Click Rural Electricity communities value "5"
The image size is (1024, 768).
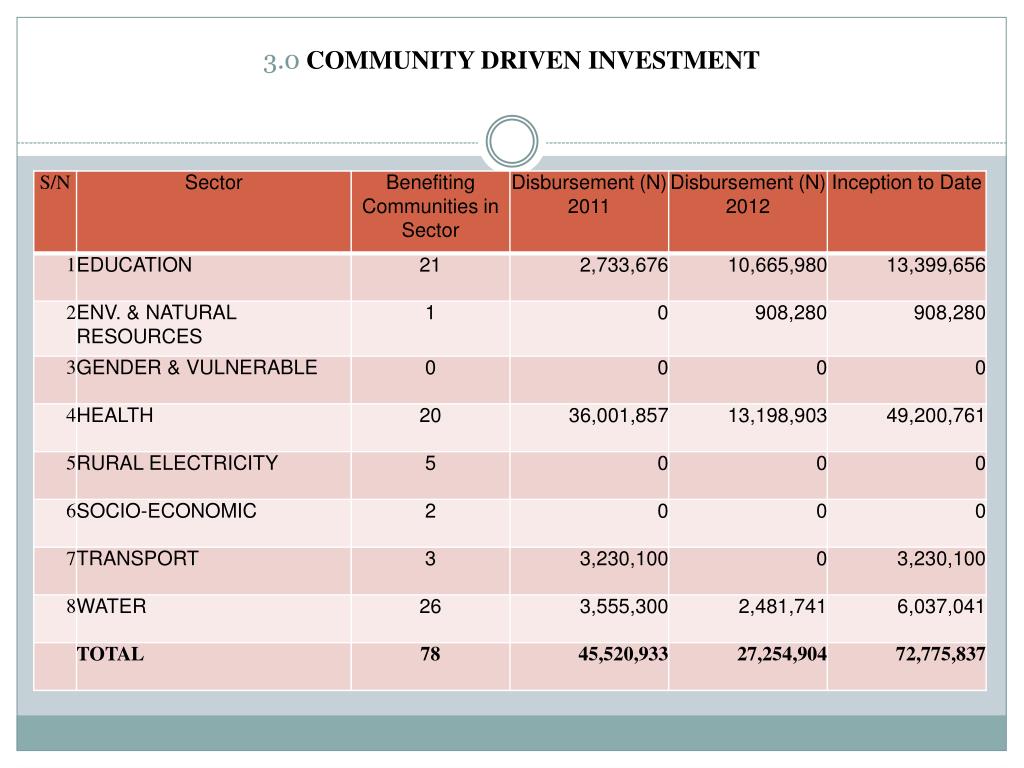[x=430, y=463]
